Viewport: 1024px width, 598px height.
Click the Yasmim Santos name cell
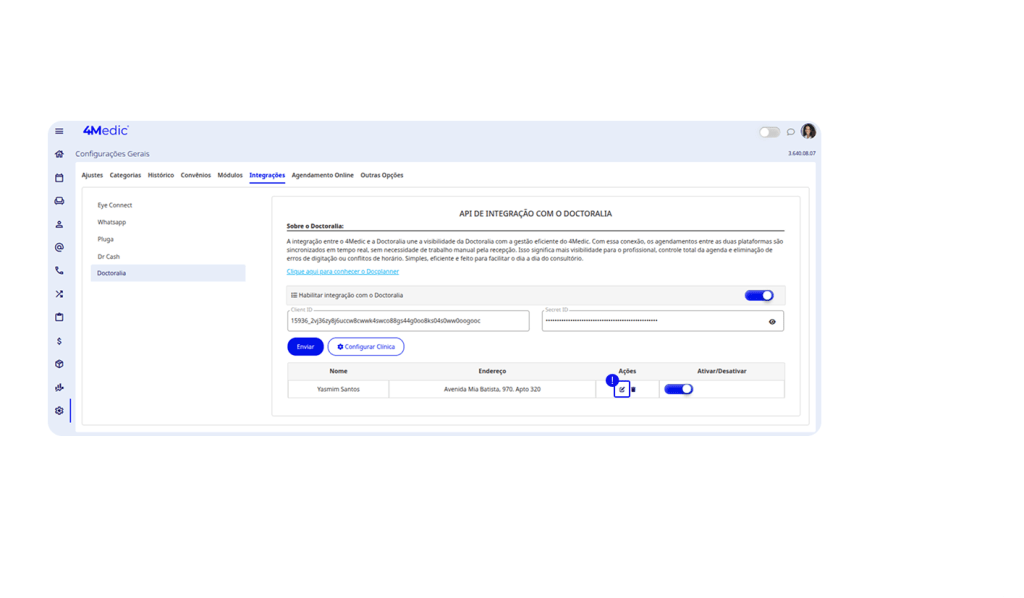tap(338, 389)
